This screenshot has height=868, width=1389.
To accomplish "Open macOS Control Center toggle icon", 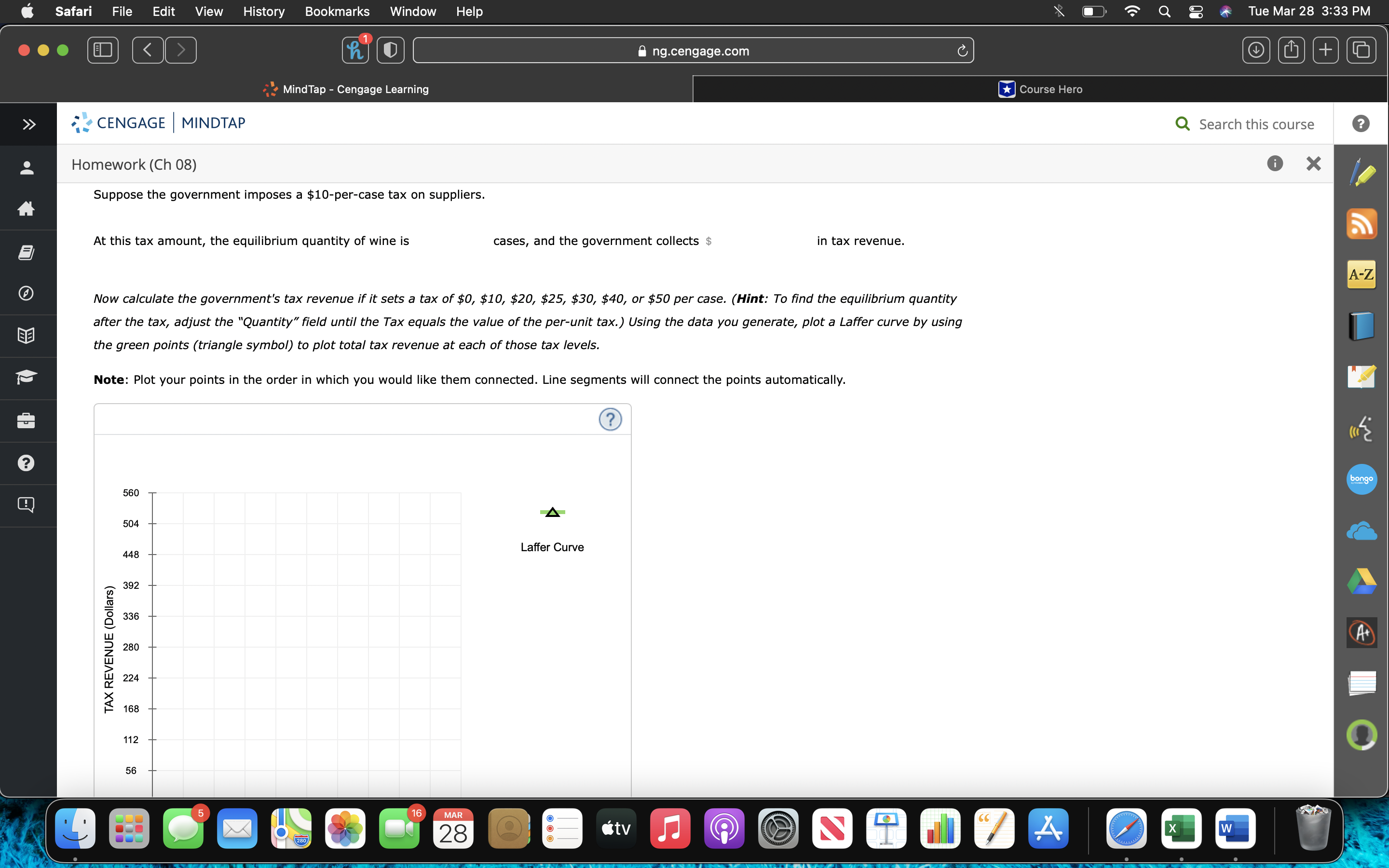I will [x=1196, y=12].
